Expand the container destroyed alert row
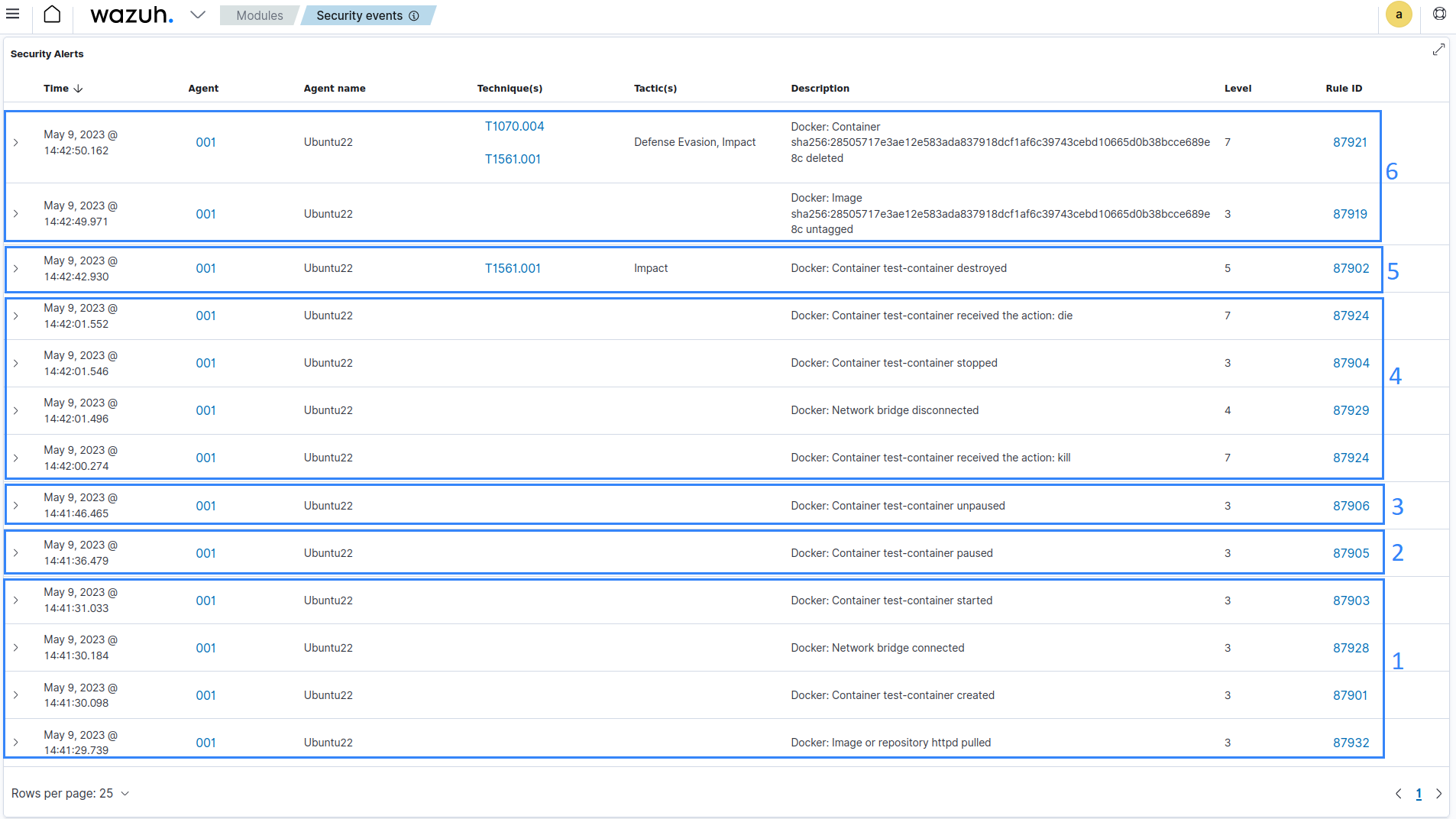 point(15,269)
